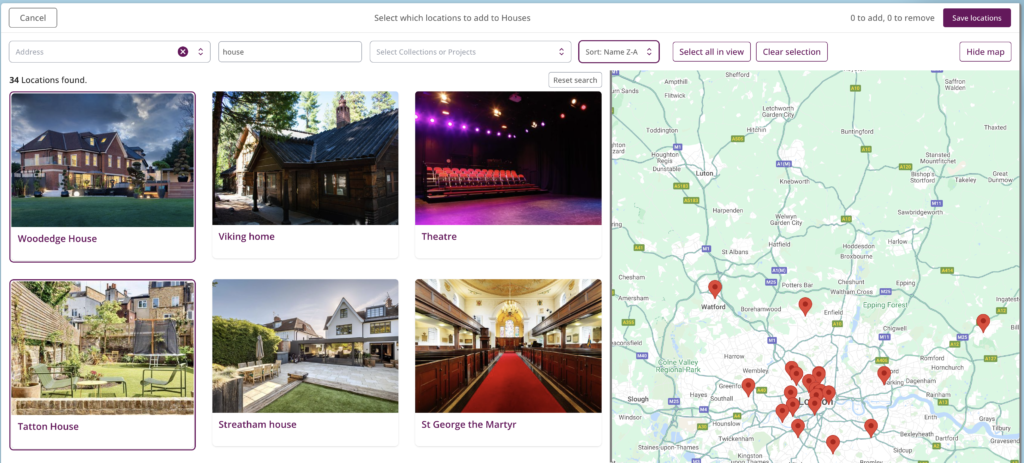Viewport: 1024px width, 463px height.
Task: Click the "Select which locations to add to Houses" heading
Action: pos(452,18)
